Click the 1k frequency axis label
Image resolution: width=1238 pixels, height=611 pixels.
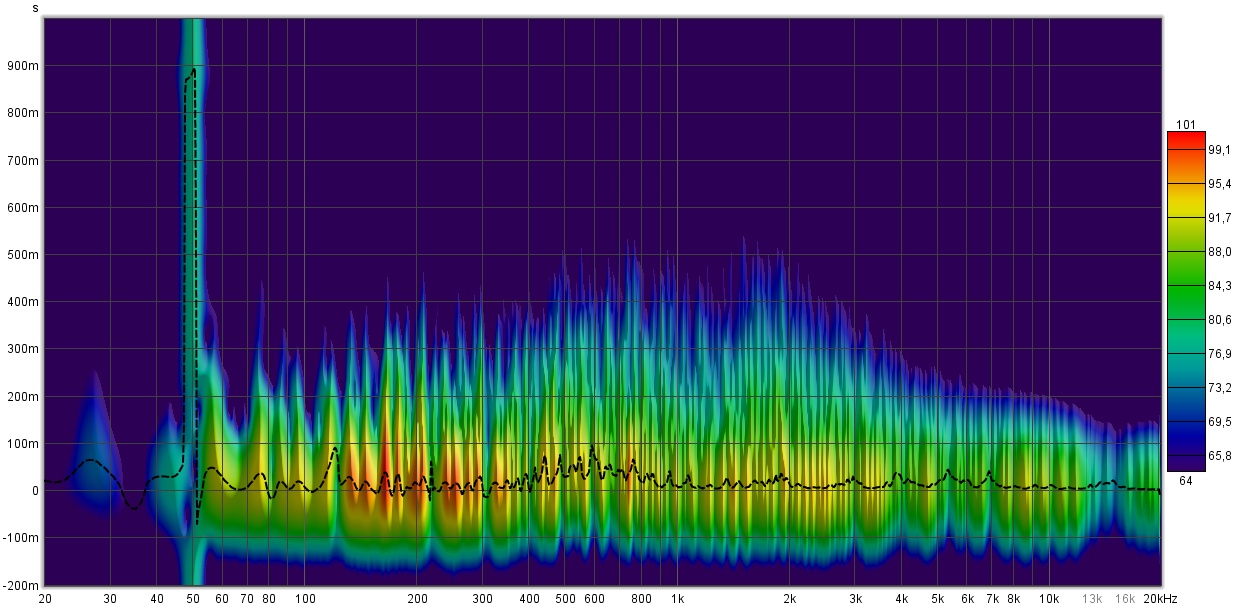coord(677,599)
